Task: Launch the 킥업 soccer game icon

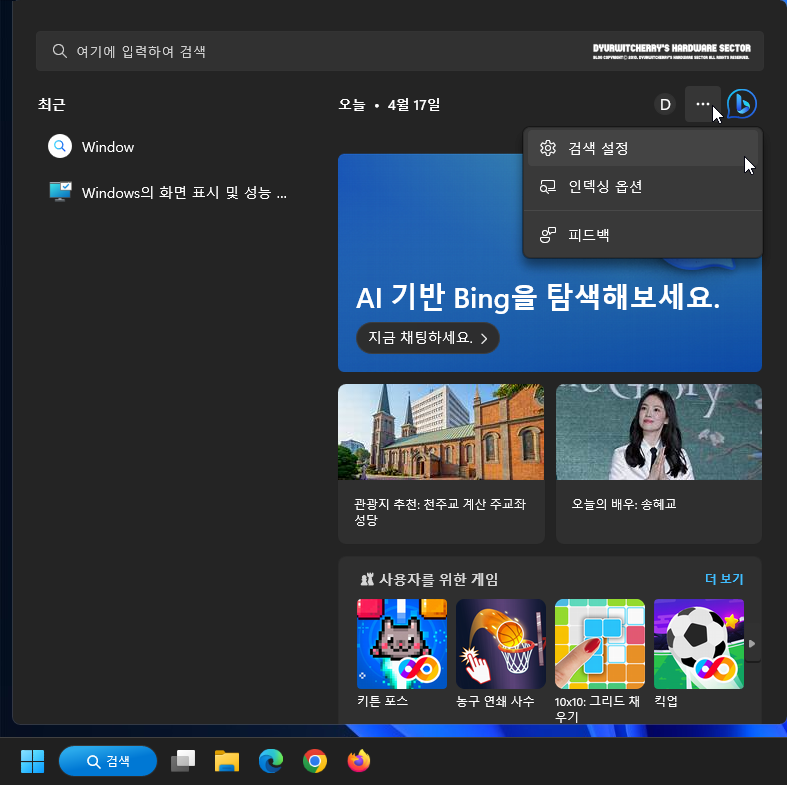Action: [x=699, y=643]
